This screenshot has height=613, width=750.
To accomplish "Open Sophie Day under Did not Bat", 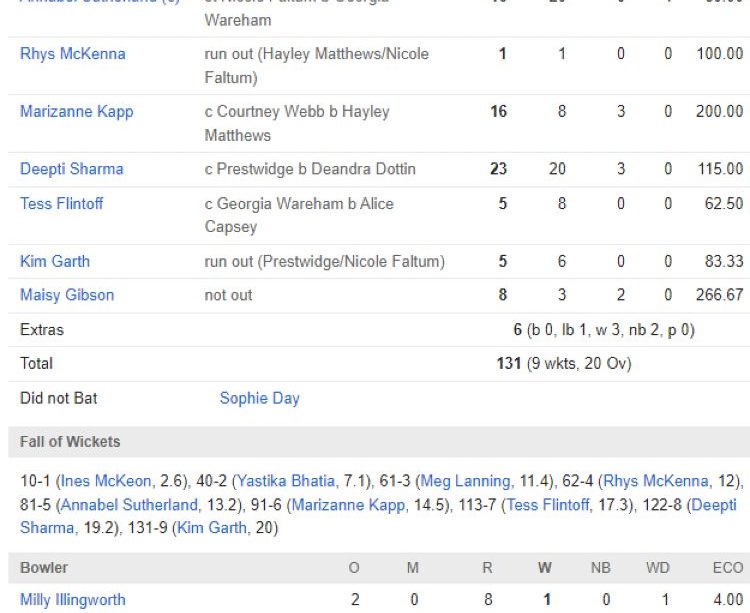I will pos(259,398).
